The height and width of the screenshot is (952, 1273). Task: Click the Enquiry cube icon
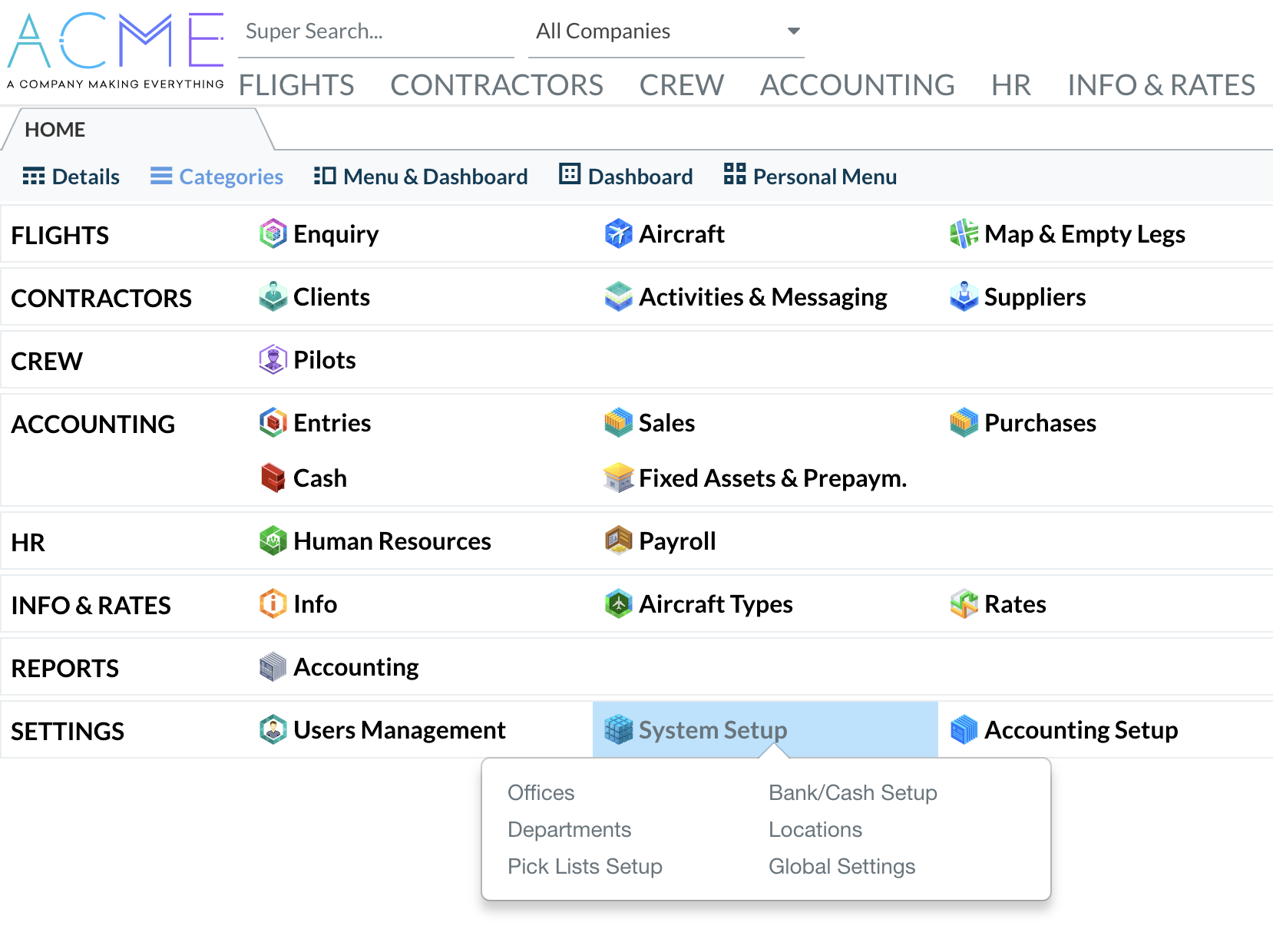pyautogui.click(x=273, y=234)
